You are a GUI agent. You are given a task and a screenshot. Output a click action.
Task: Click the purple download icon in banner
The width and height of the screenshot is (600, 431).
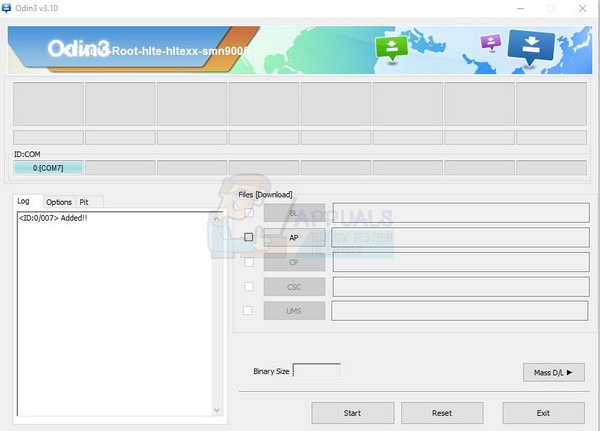click(491, 42)
